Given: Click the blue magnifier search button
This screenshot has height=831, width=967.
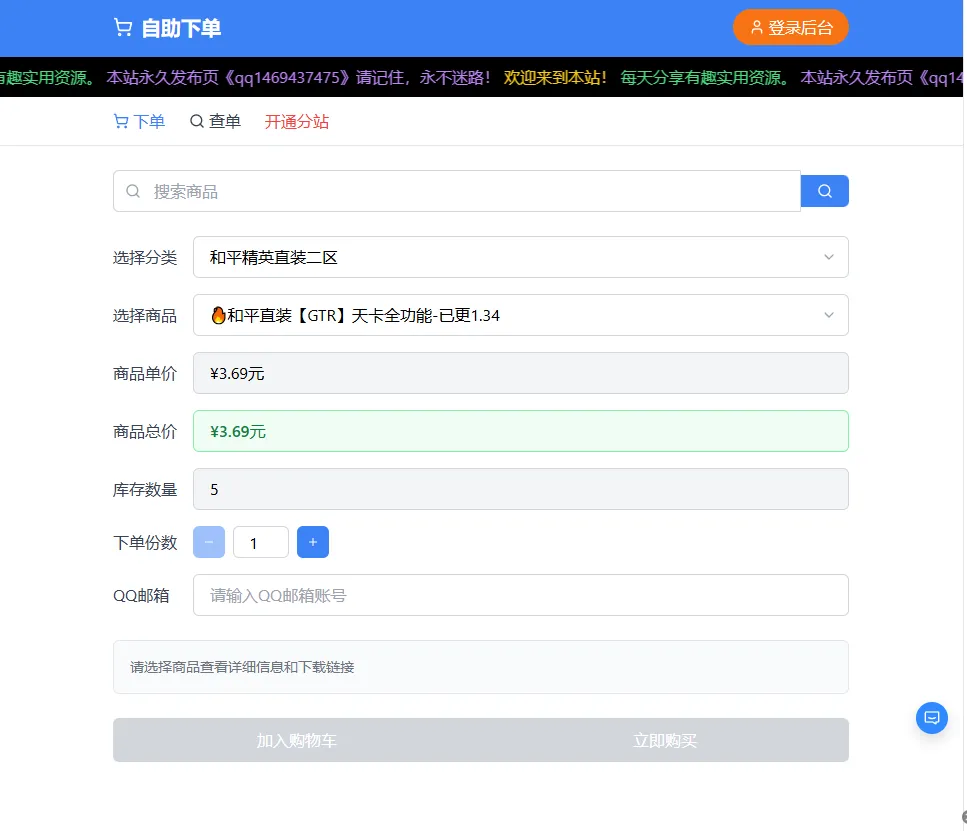Looking at the screenshot, I should (x=824, y=190).
